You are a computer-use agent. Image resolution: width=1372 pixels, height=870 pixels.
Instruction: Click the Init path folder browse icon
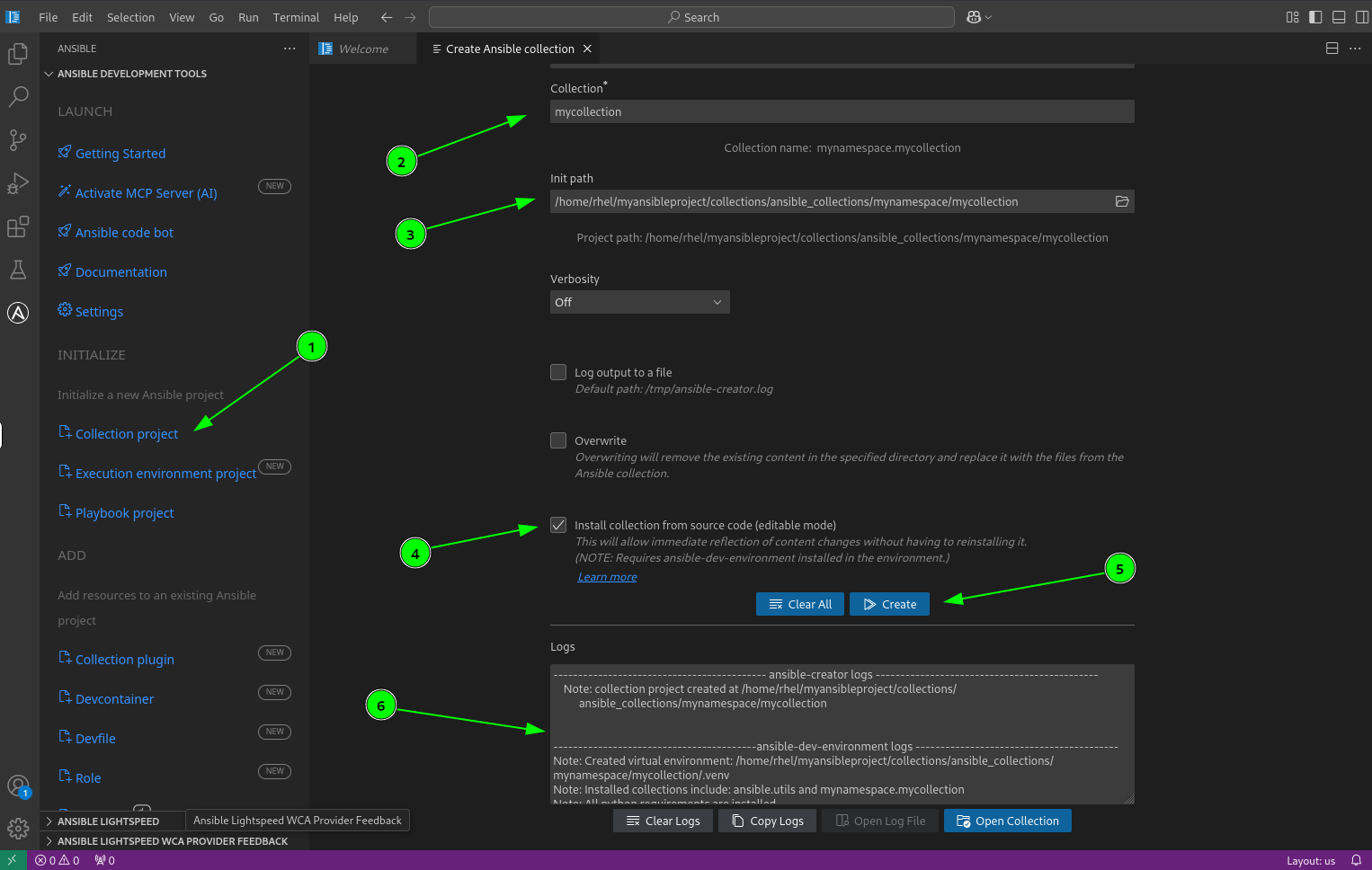click(x=1122, y=201)
